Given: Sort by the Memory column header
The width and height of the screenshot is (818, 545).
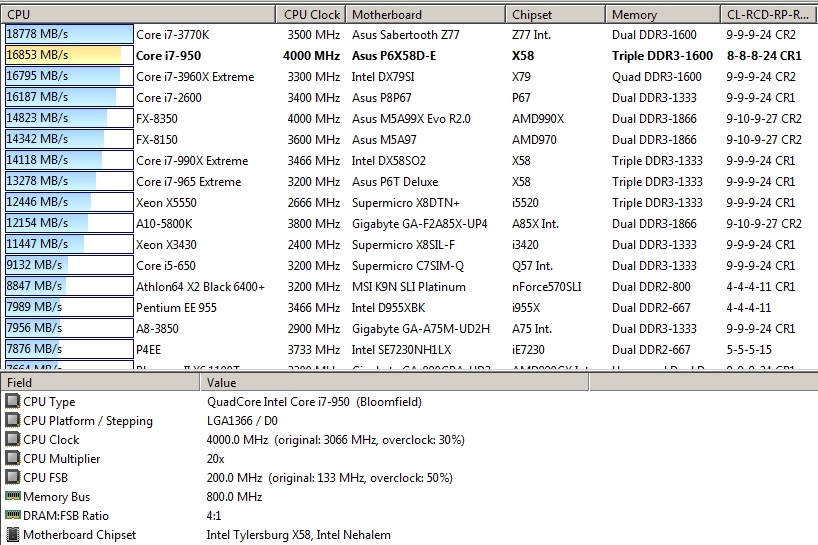Looking at the screenshot, I should 662,14.
